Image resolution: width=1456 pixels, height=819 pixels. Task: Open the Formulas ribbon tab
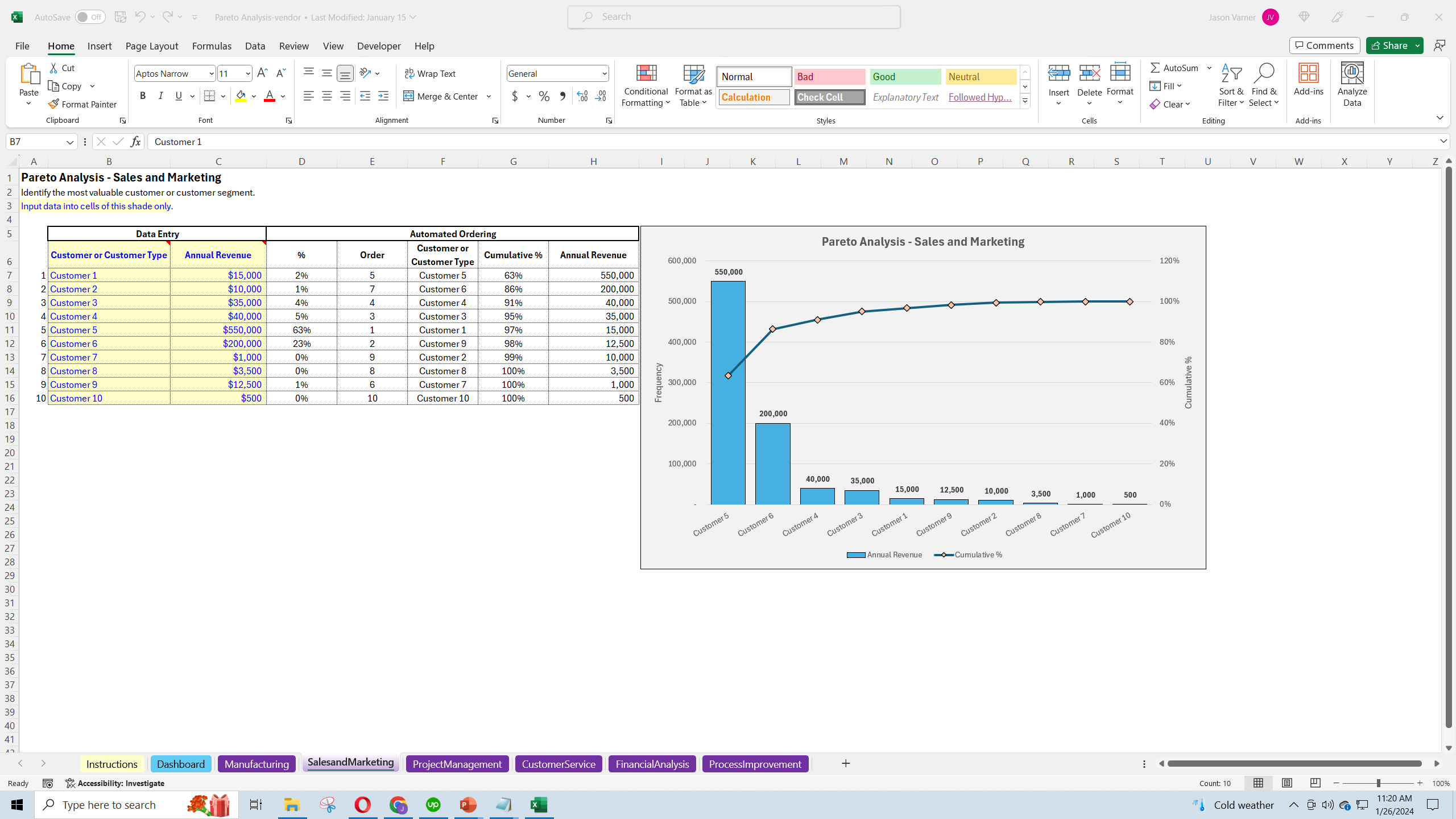click(x=212, y=46)
